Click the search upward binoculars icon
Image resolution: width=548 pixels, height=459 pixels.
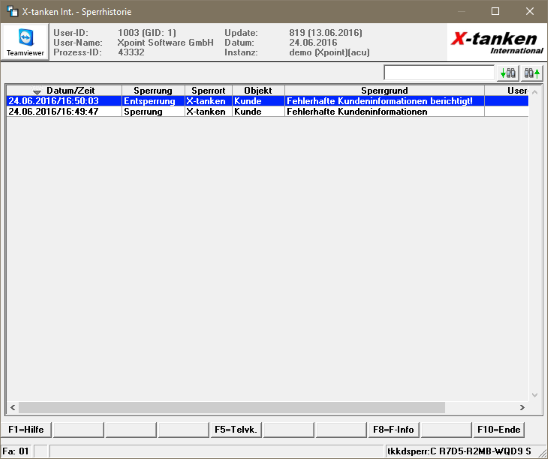(532, 73)
